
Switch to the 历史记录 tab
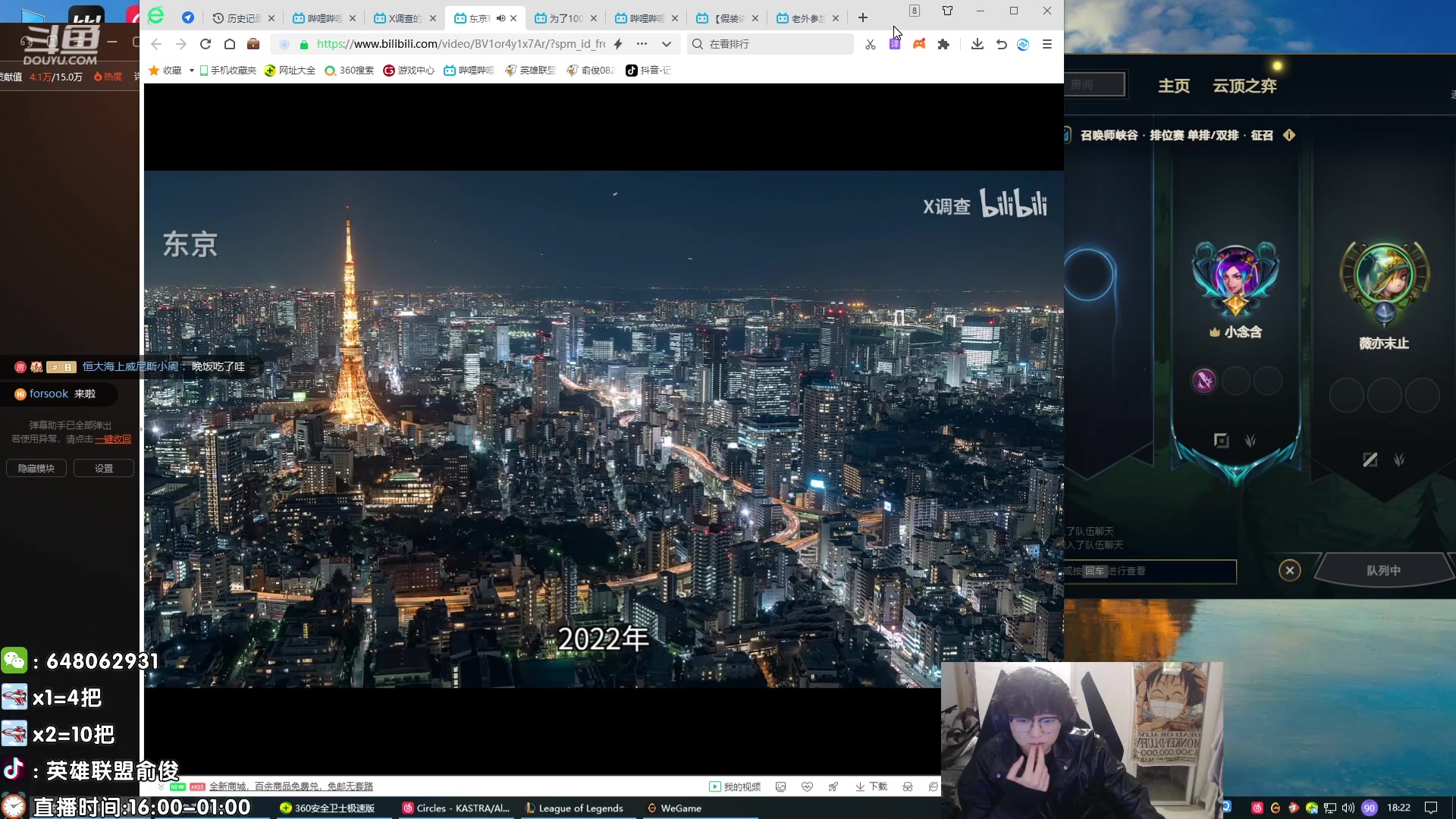pos(243,18)
